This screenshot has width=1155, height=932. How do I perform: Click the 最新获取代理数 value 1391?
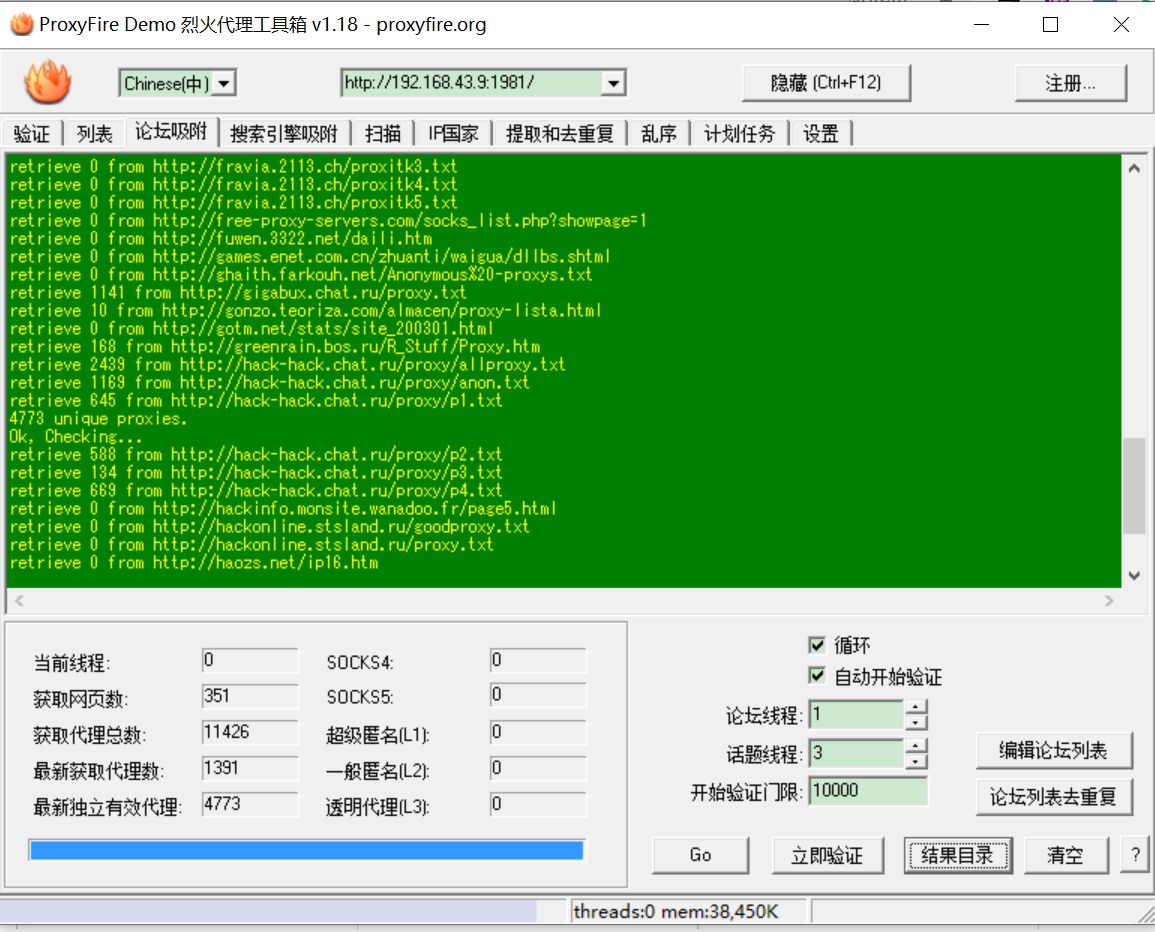pos(250,768)
